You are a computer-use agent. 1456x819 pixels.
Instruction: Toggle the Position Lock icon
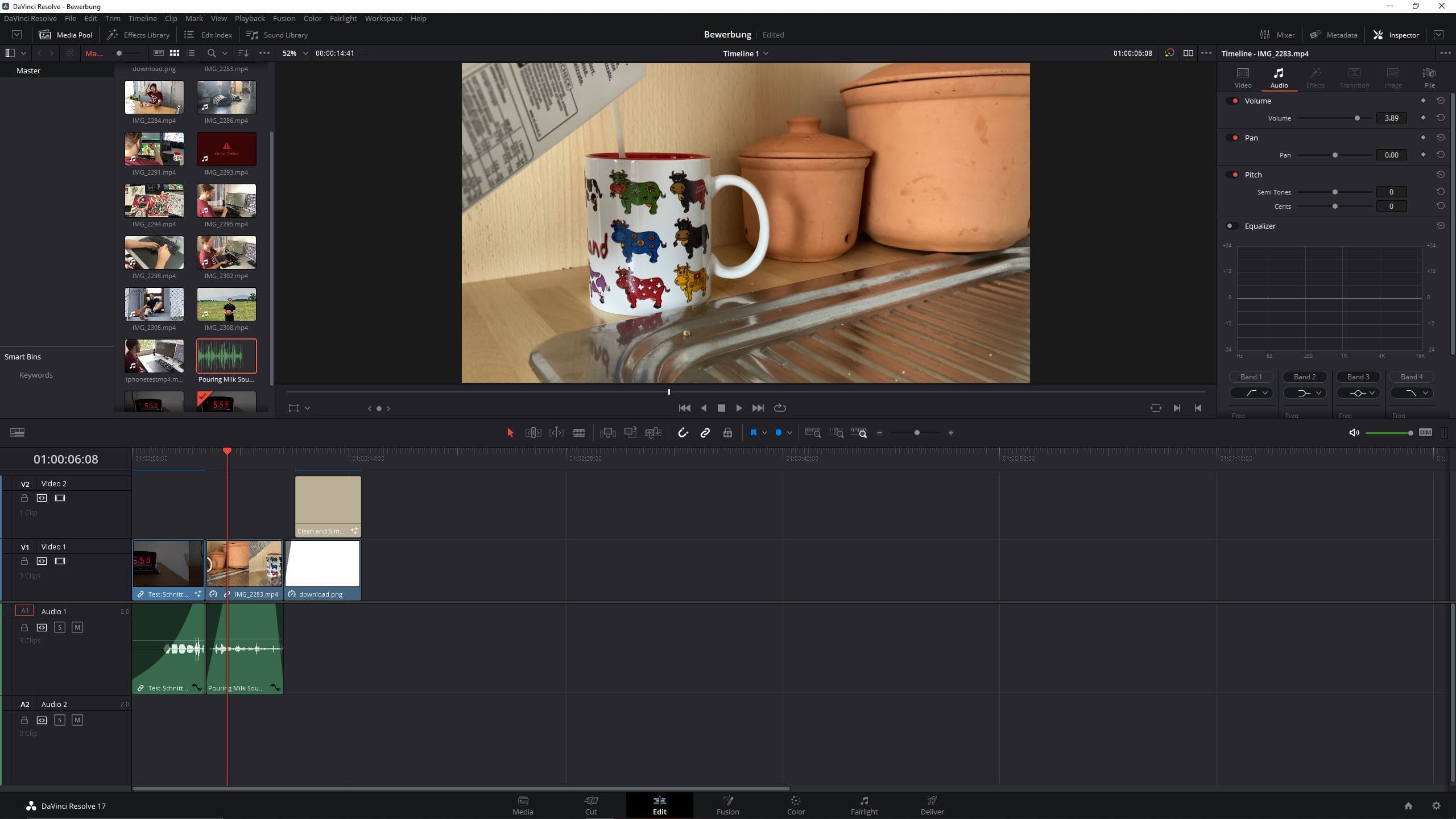point(727,433)
